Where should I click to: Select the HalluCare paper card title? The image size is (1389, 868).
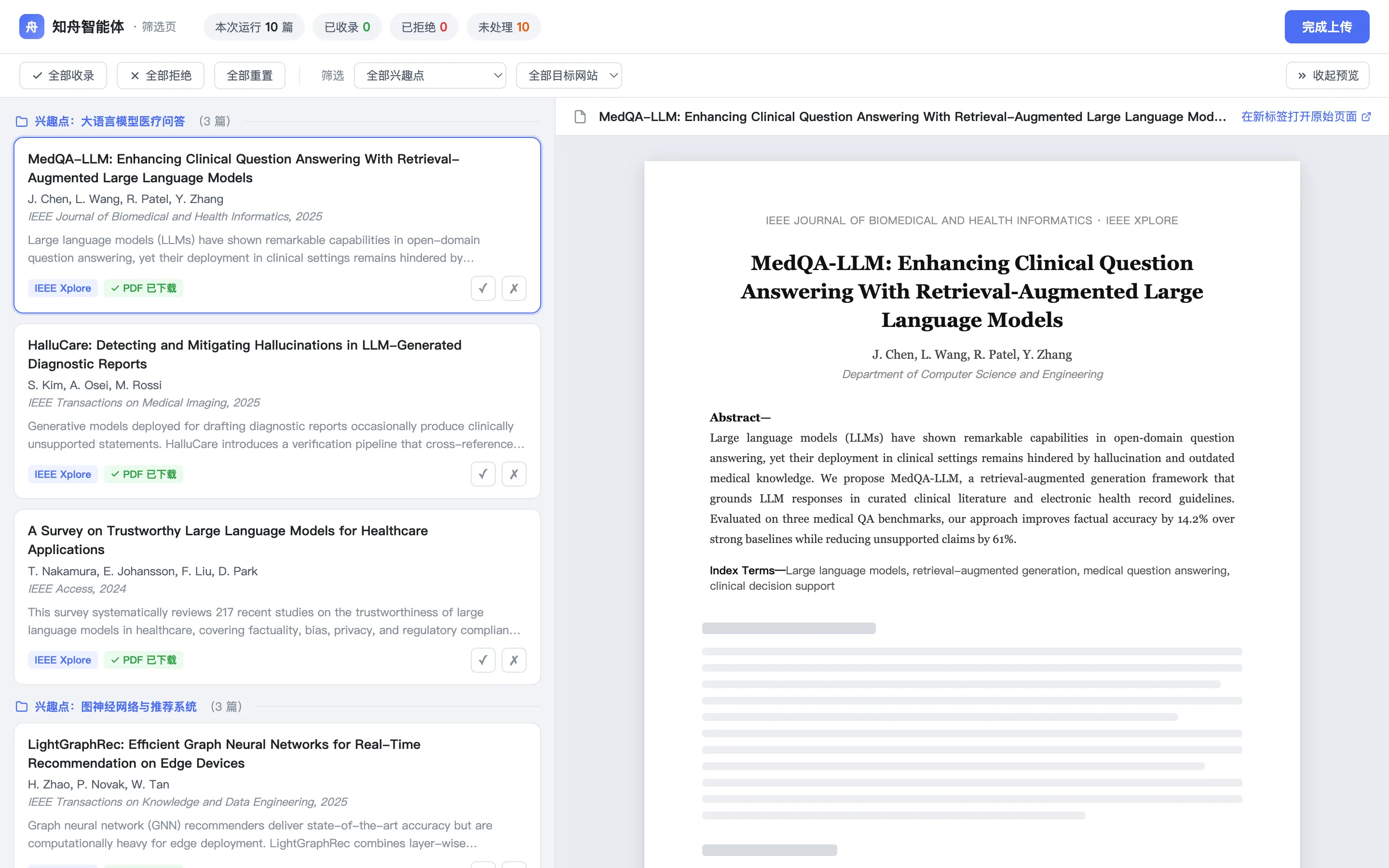245,354
